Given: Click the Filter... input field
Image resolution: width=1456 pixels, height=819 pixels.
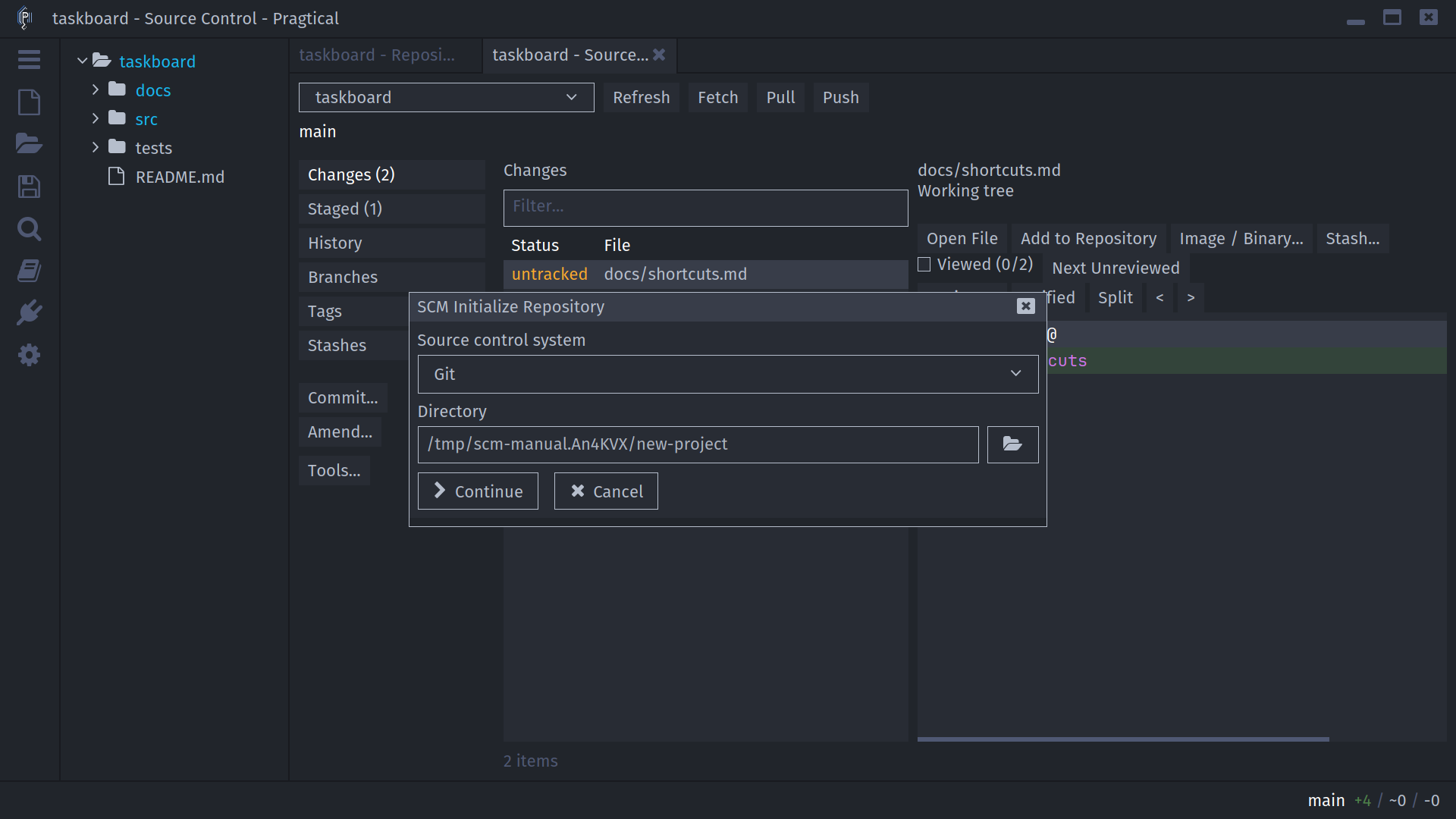Looking at the screenshot, I should 705,208.
